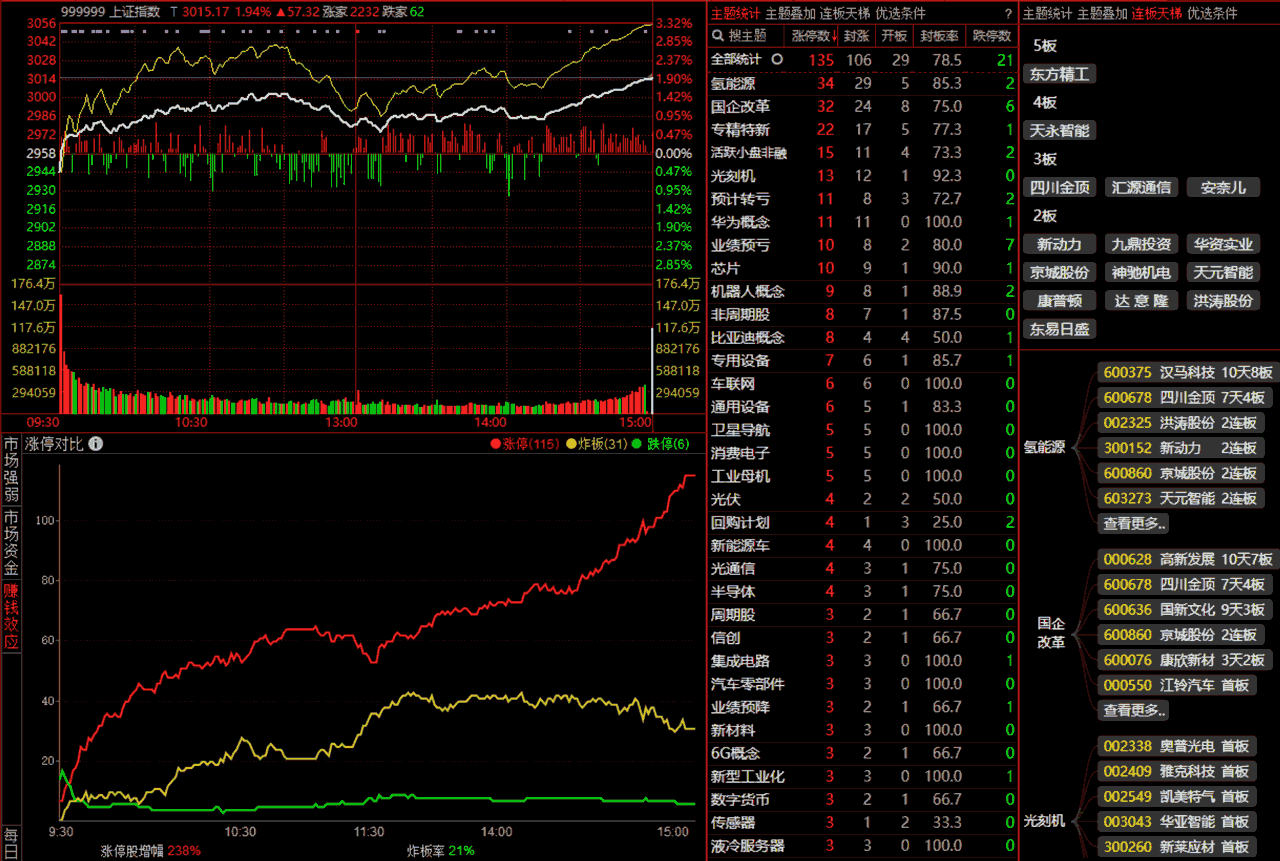Select 全部统计 row in the theme table

point(863,60)
